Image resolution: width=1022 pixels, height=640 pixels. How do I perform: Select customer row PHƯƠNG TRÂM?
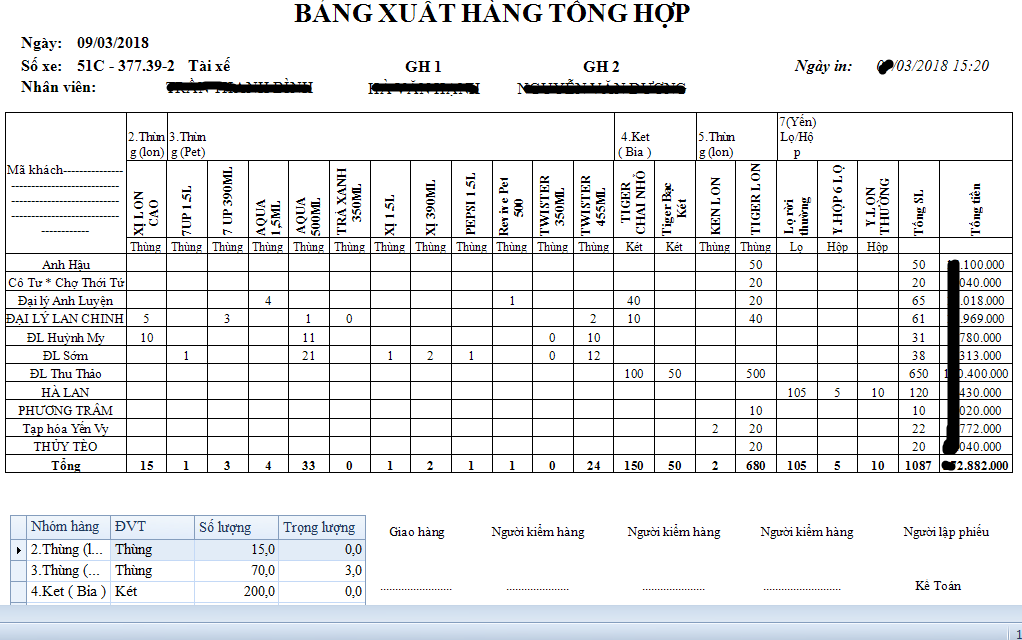tap(66, 411)
